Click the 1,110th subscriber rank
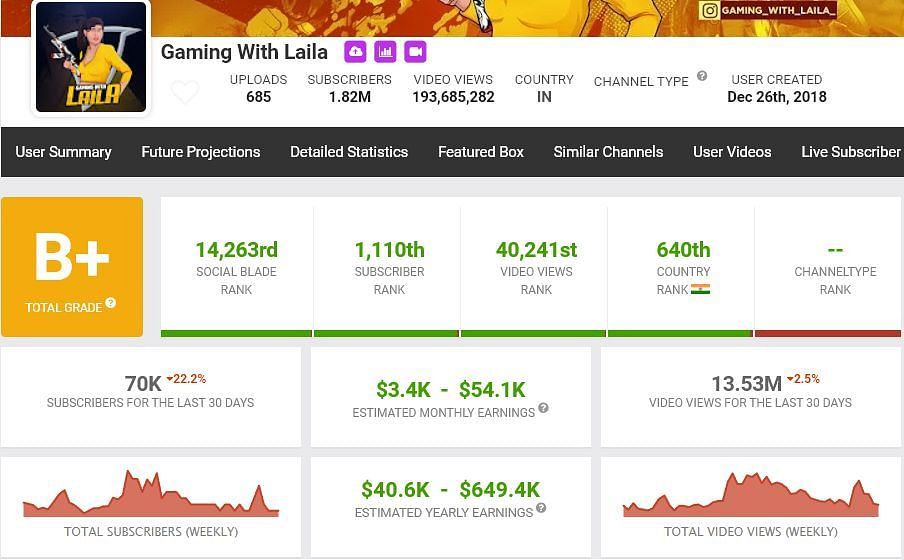 (x=389, y=250)
